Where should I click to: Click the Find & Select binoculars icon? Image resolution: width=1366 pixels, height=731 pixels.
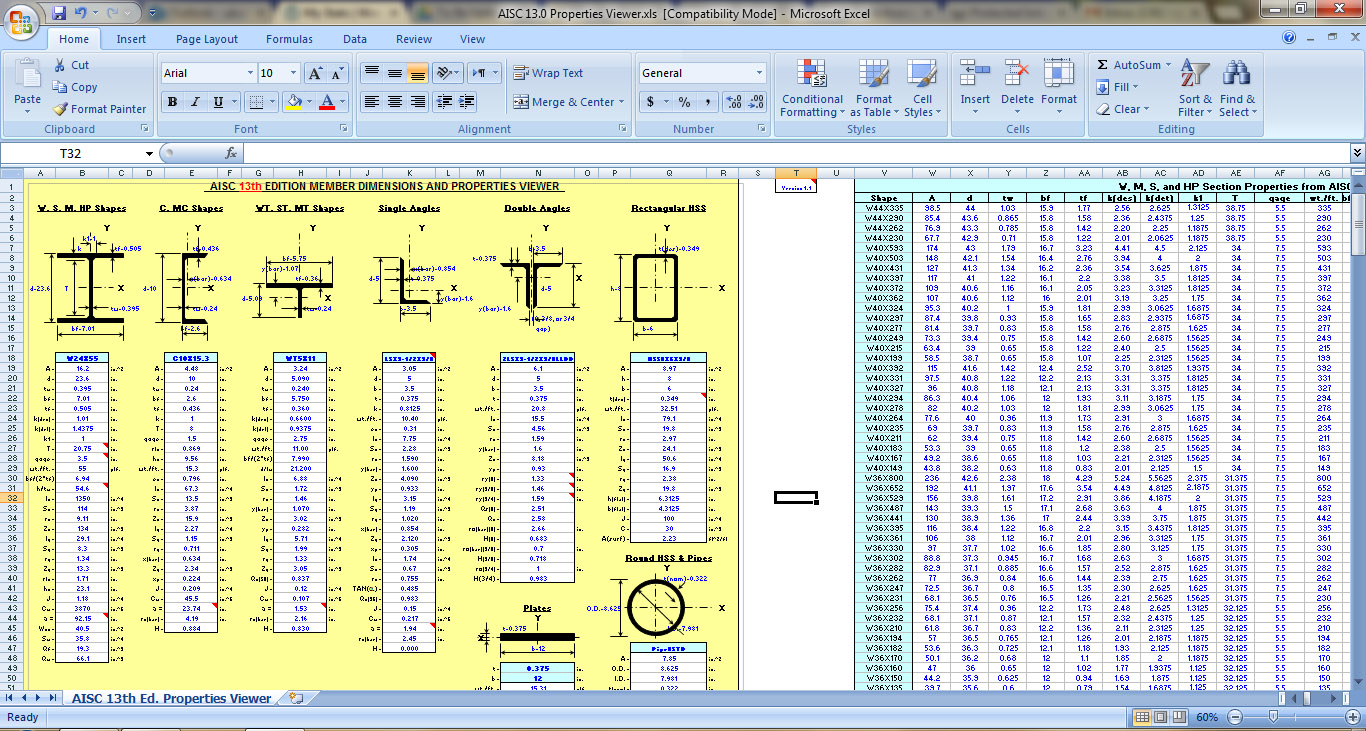(x=1237, y=74)
